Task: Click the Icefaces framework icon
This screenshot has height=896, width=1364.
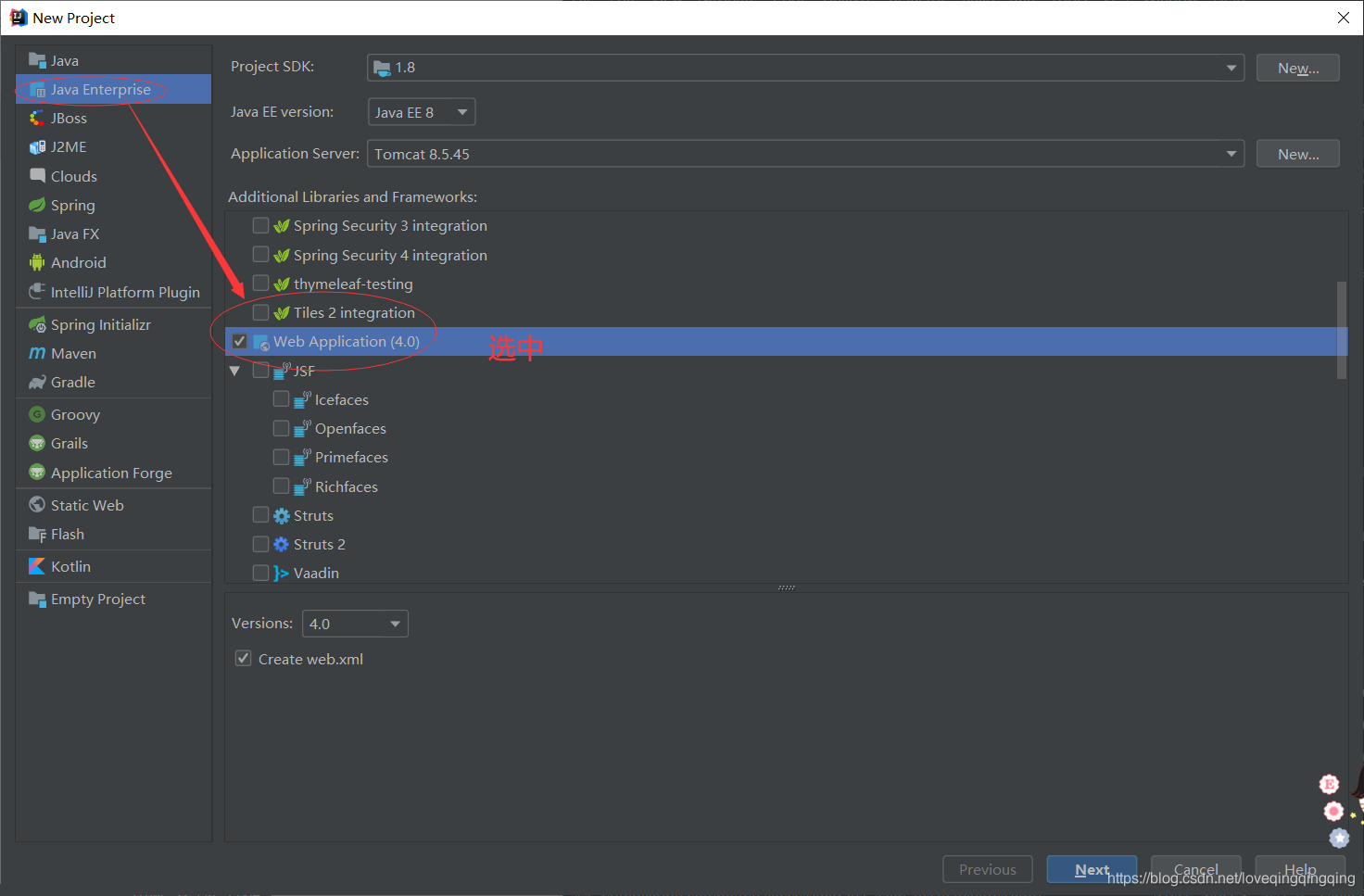Action: click(302, 399)
